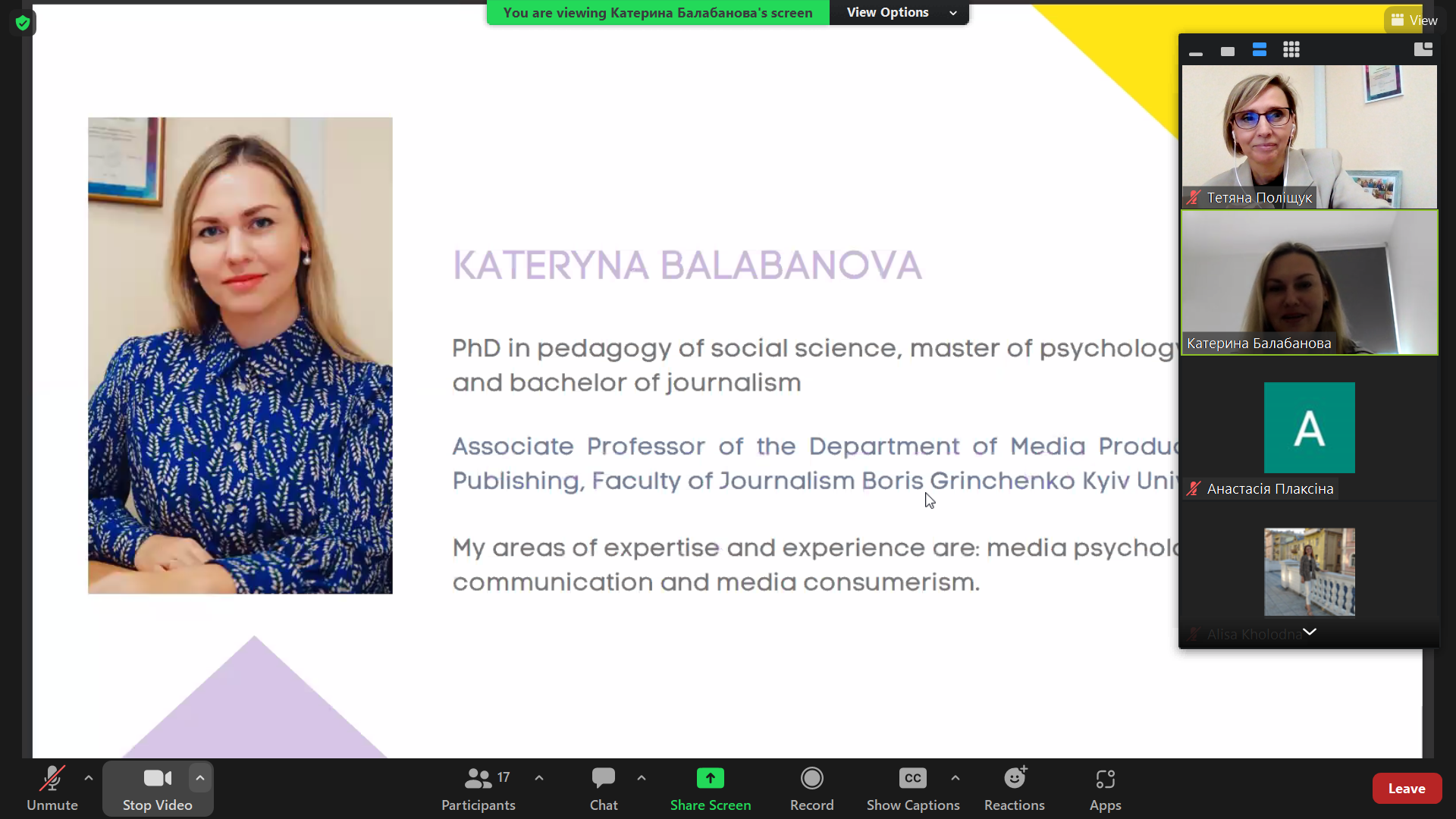Switch video panel to grid view

point(1291,50)
